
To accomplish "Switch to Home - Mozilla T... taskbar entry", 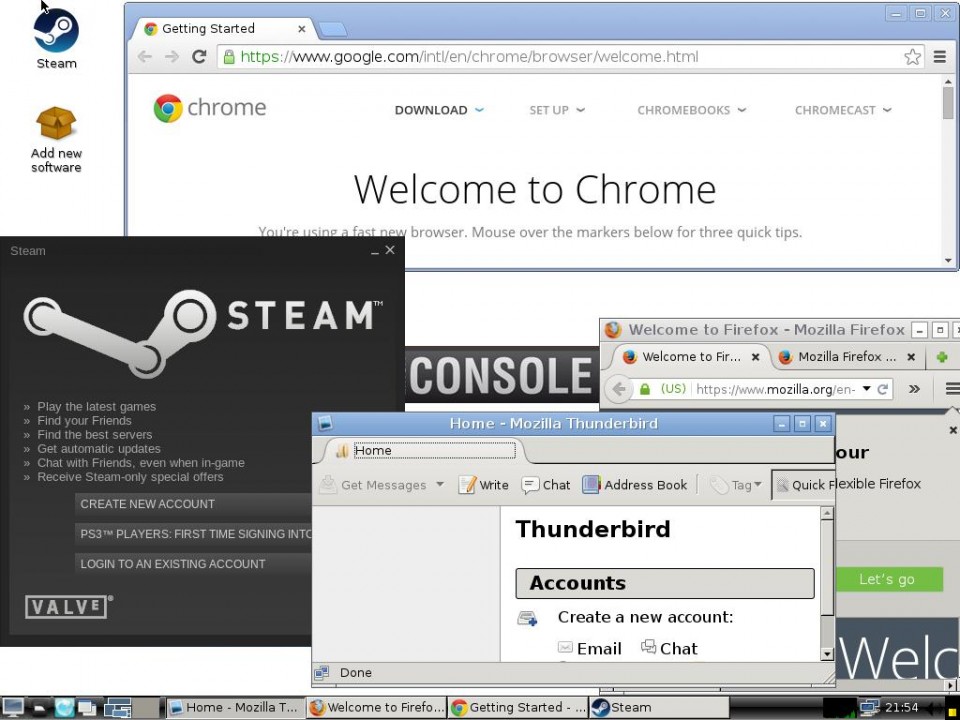I will point(236,708).
